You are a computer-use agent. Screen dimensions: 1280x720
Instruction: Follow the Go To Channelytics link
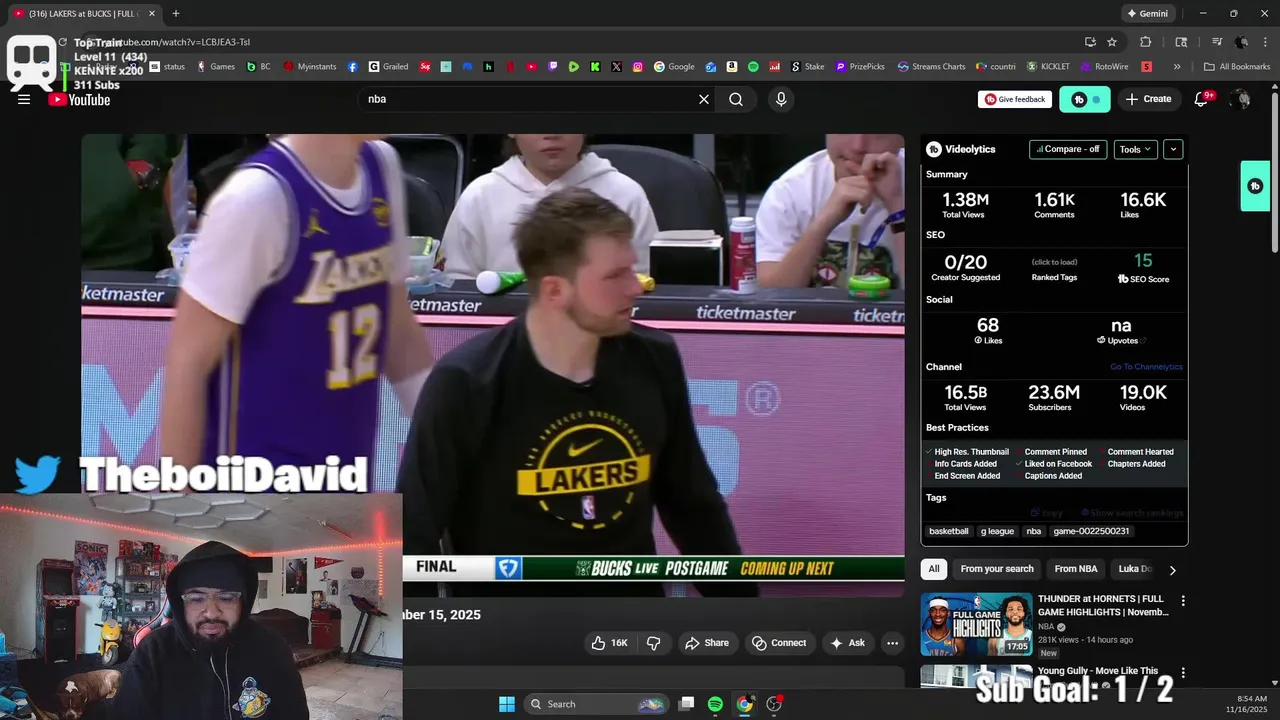click(x=1146, y=367)
